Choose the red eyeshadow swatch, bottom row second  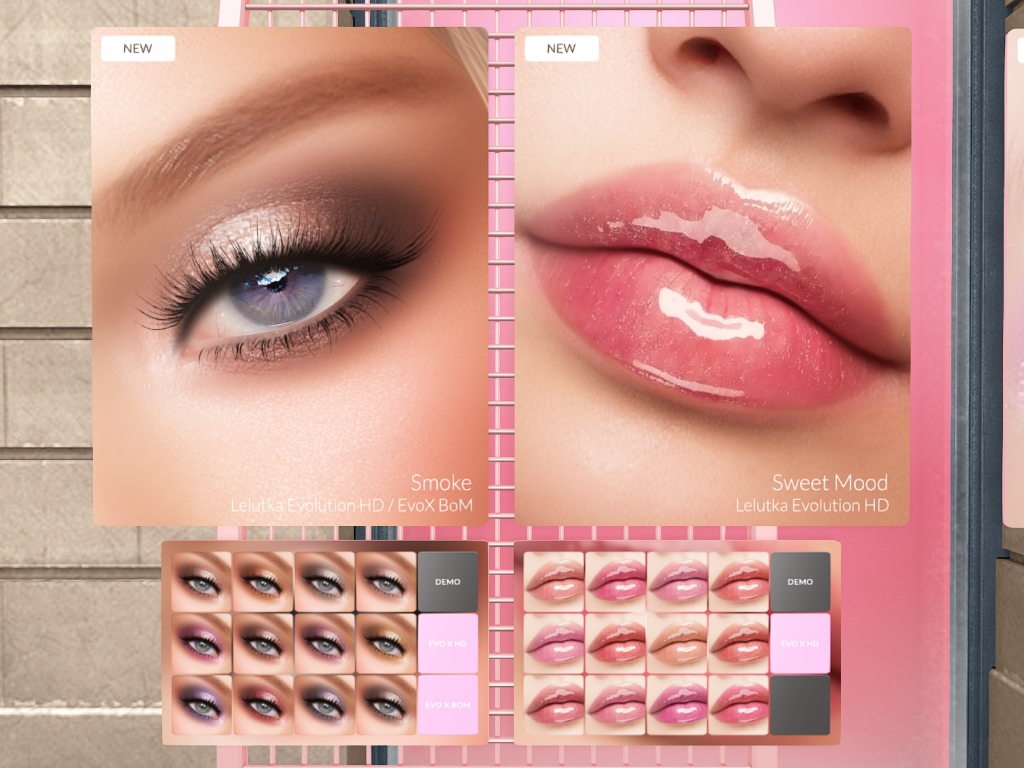click(263, 705)
